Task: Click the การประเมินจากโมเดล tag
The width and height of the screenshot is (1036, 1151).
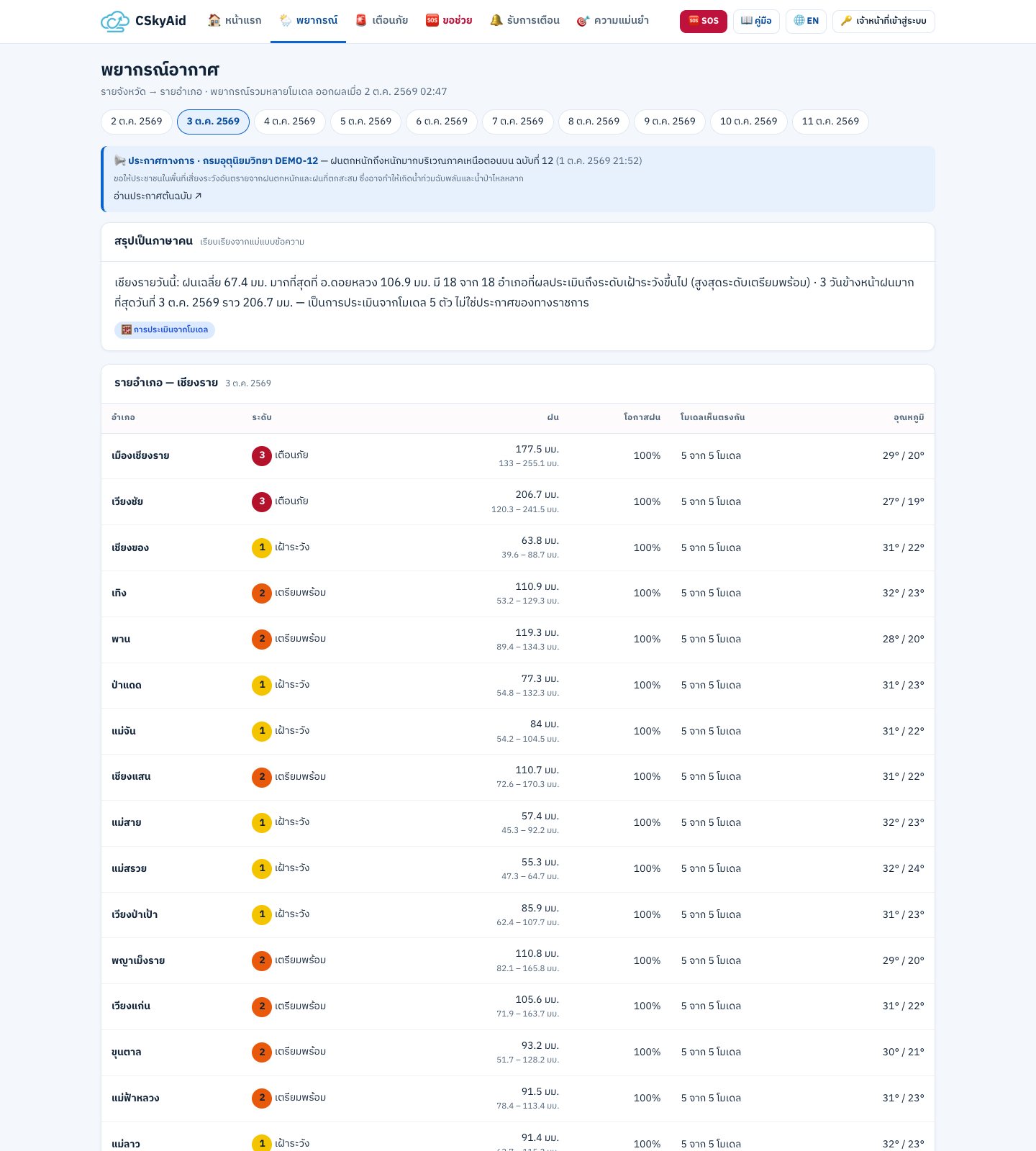Action: tap(165, 329)
